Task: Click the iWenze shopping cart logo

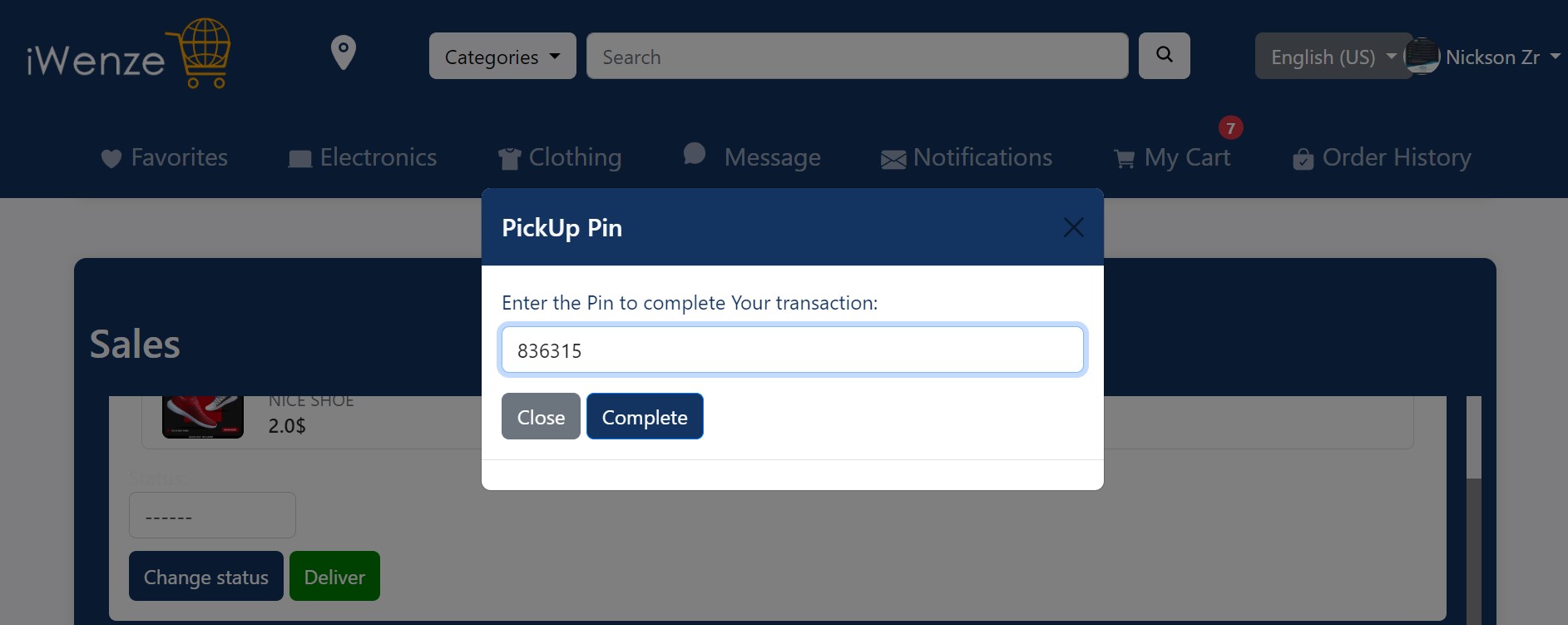Action: click(x=128, y=54)
